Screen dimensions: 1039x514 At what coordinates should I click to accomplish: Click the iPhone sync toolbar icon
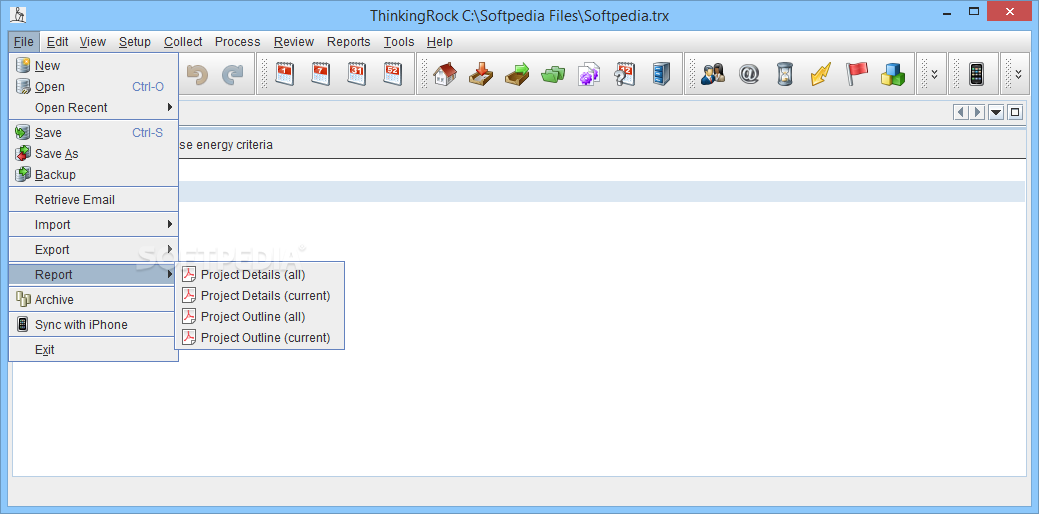click(975, 74)
